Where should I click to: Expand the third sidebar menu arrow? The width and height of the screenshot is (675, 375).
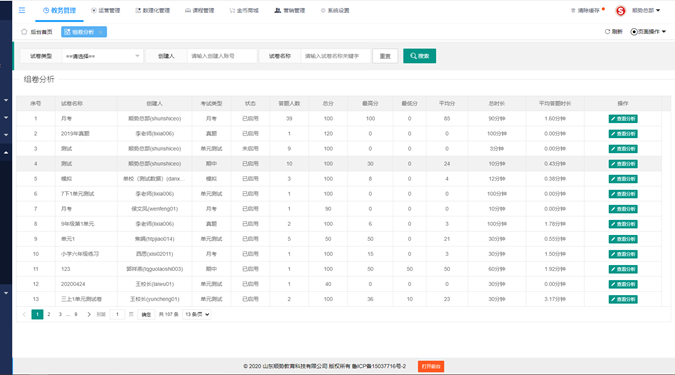point(6,135)
